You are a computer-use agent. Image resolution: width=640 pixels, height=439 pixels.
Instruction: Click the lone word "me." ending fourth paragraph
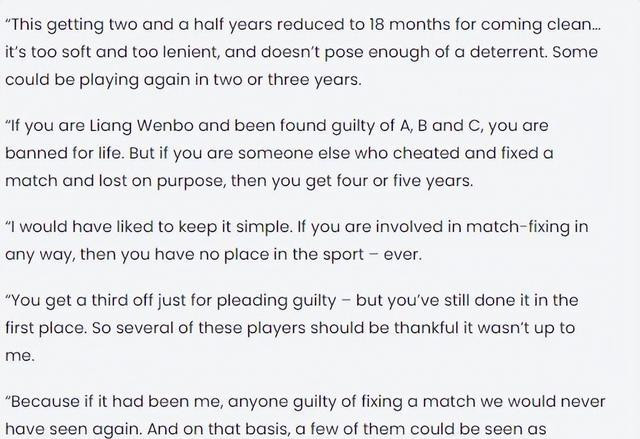point(20,356)
